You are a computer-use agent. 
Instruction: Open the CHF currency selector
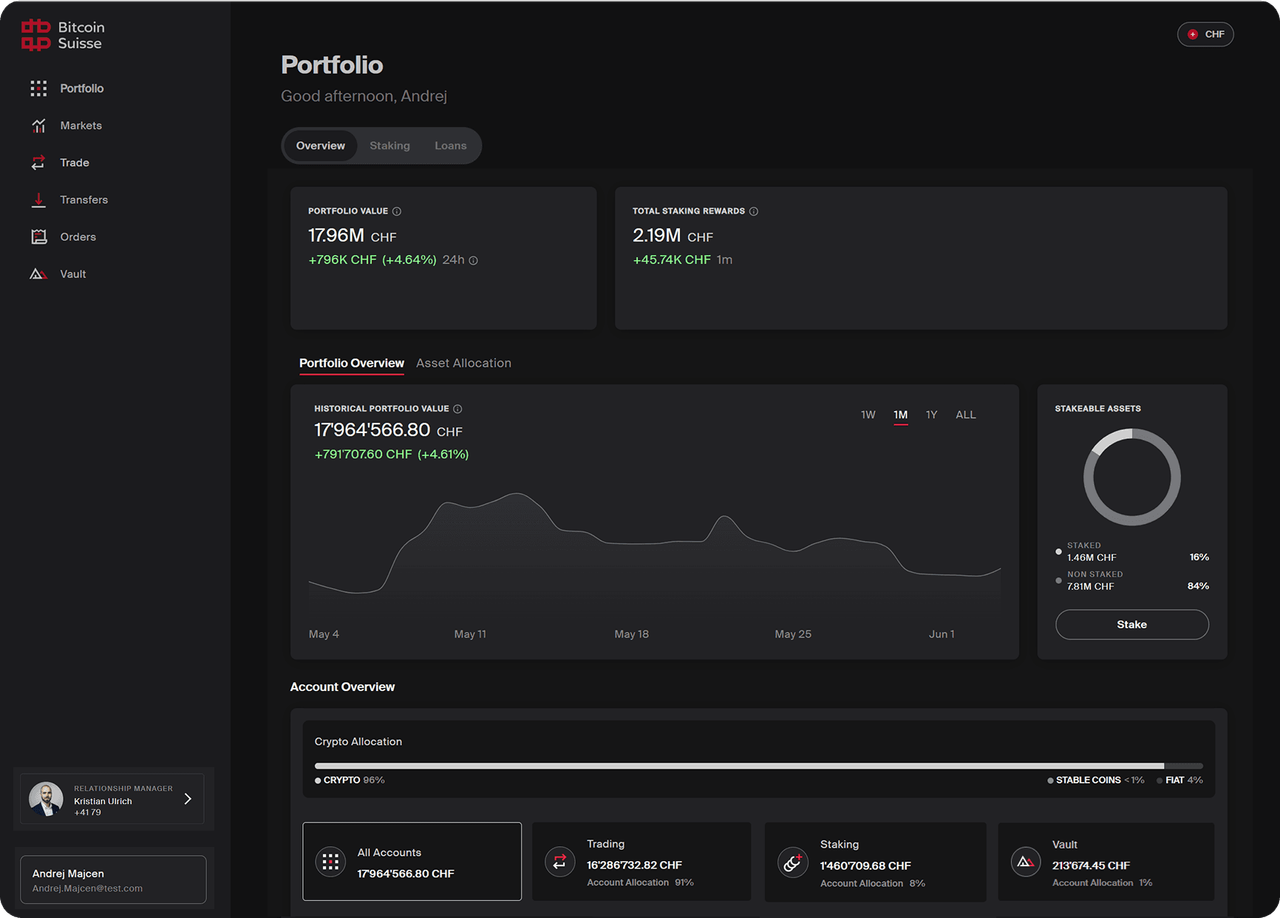pyautogui.click(x=1205, y=35)
